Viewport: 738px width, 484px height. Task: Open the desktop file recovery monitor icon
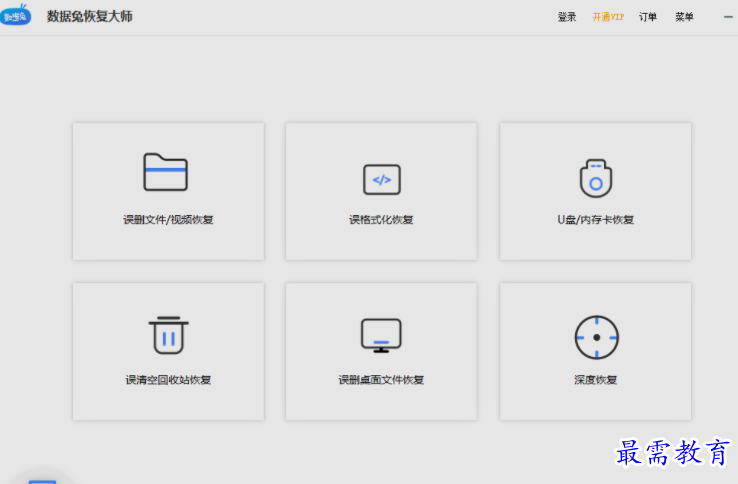381,336
